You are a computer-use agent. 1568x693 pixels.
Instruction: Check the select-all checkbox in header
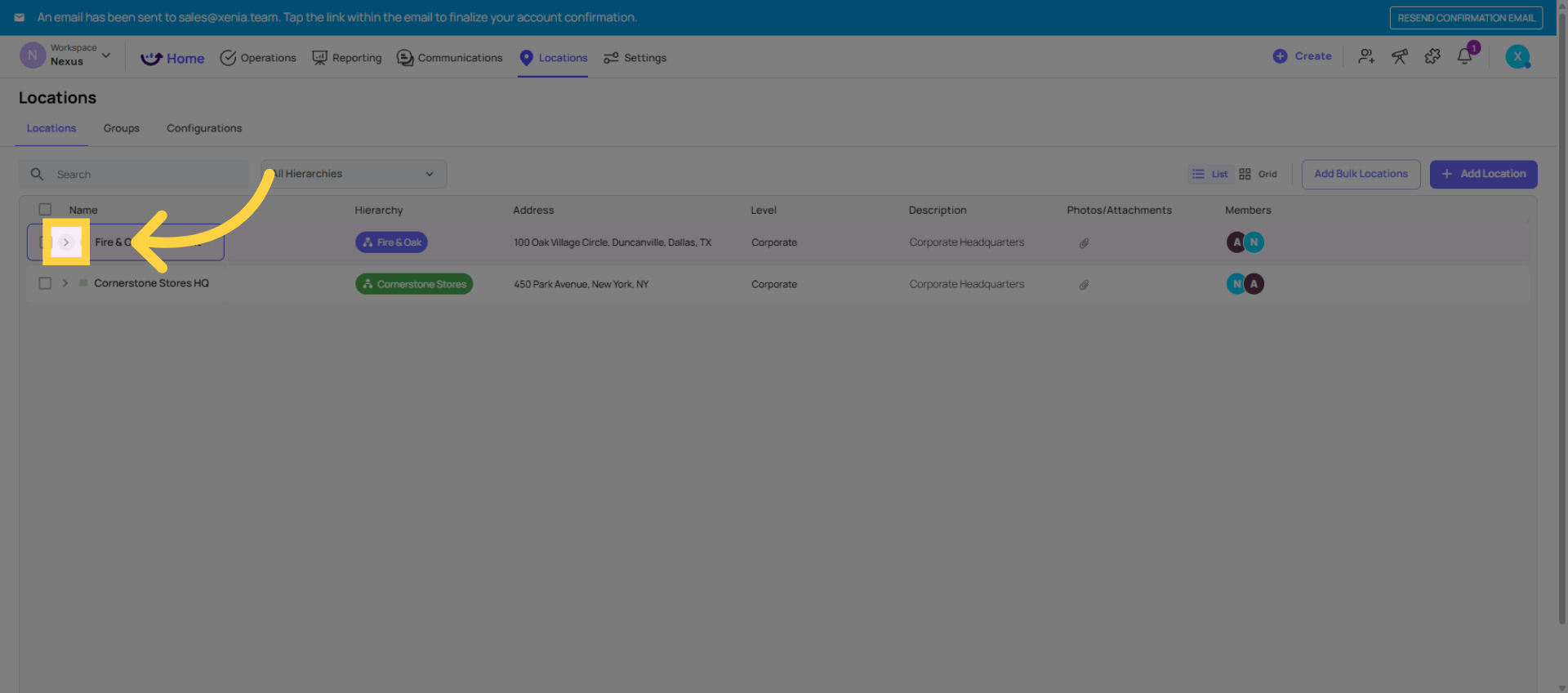point(45,210)
